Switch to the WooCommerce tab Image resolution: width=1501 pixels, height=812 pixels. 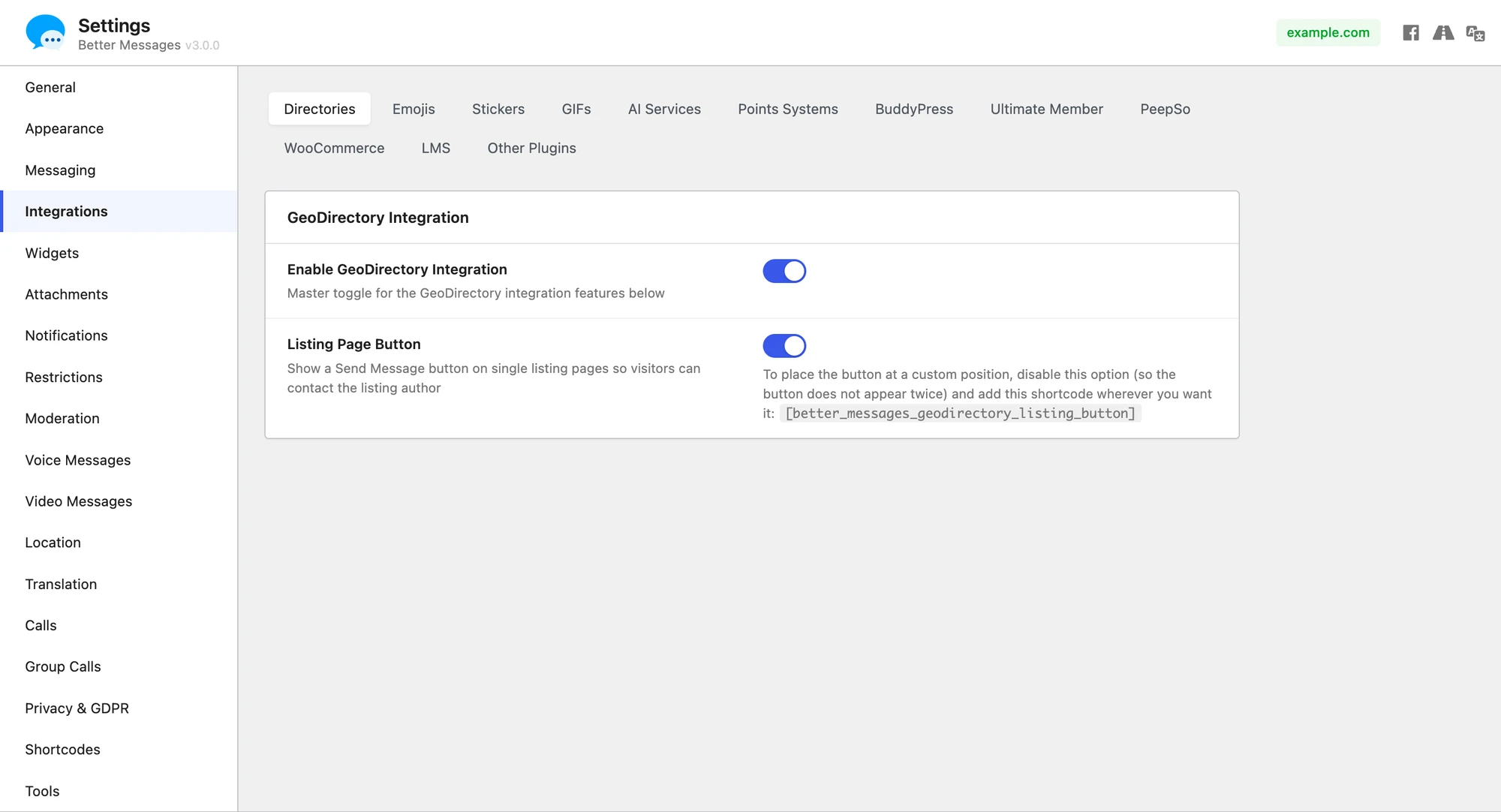point(334,148)
